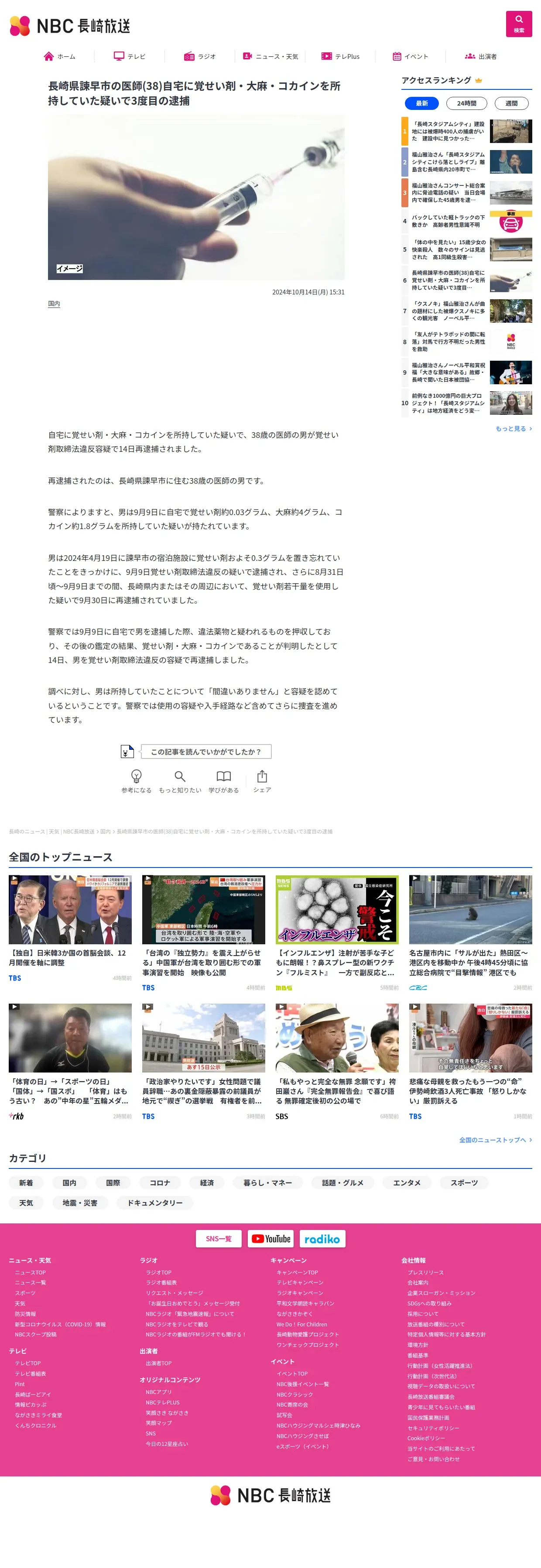
Task: Open ご意見・お問い合わせ footer link
Action: click(x=433, y=1459)
